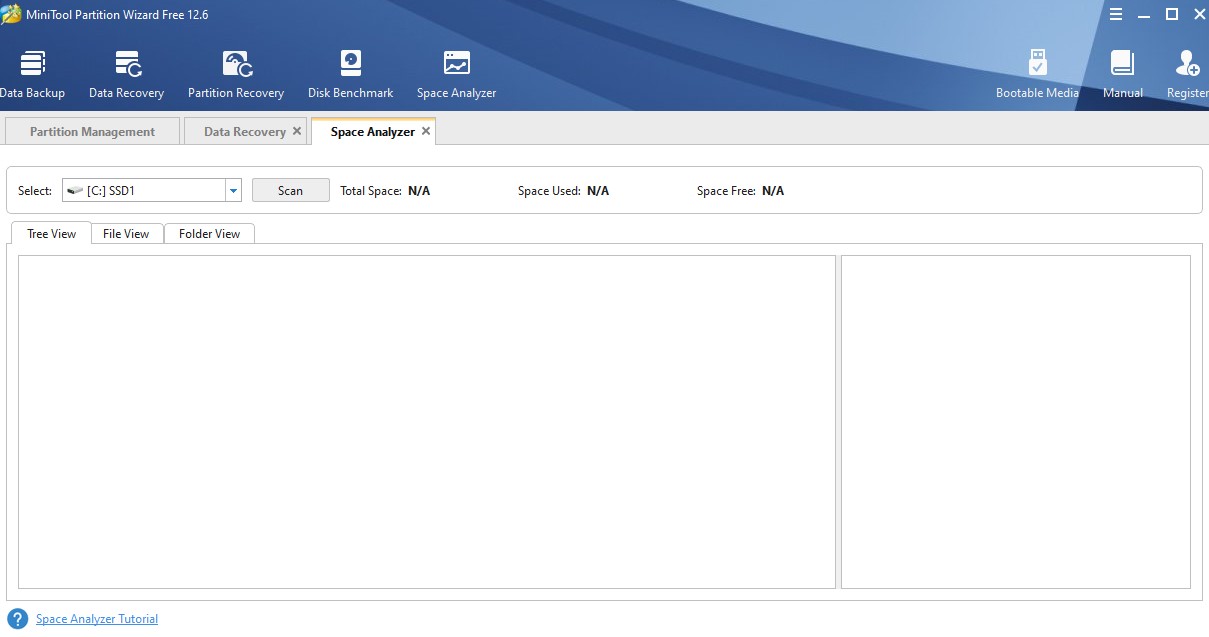The width and height of the screenshot is (1209, 637).
Task: Switch to Tree View tab
Action: coord(51,233)
